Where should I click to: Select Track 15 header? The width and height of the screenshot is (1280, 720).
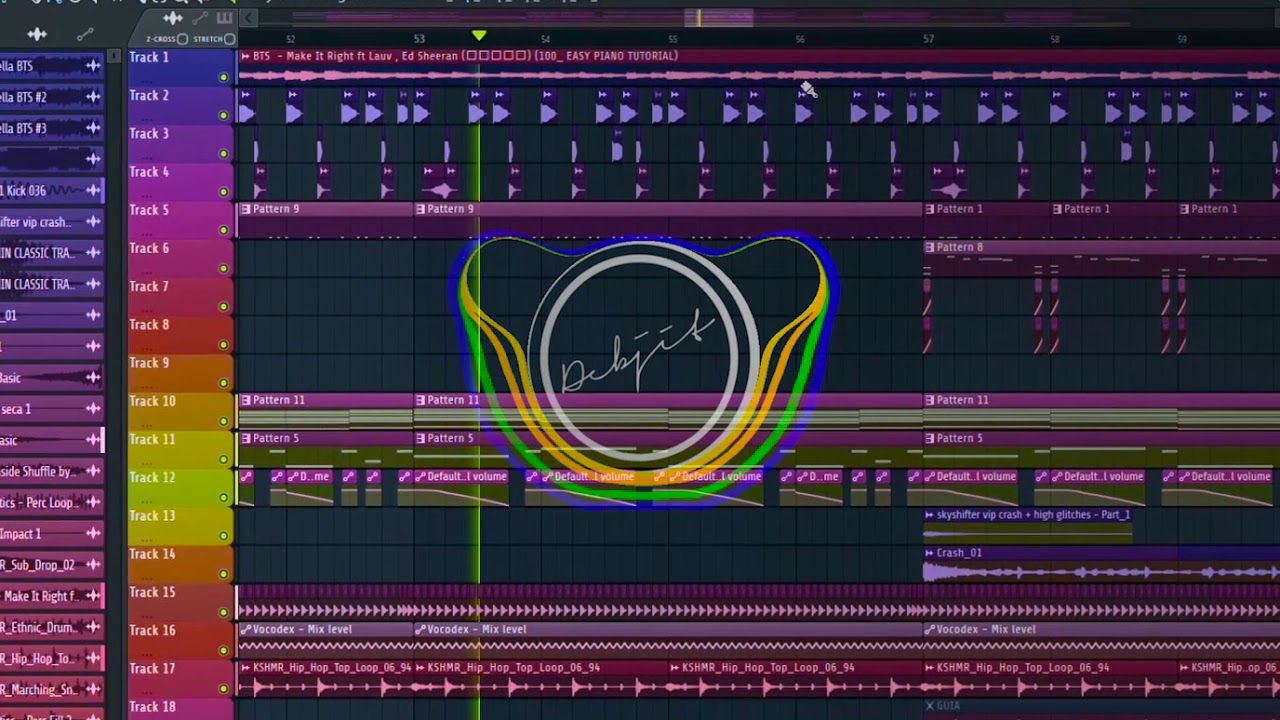[180, 602]
